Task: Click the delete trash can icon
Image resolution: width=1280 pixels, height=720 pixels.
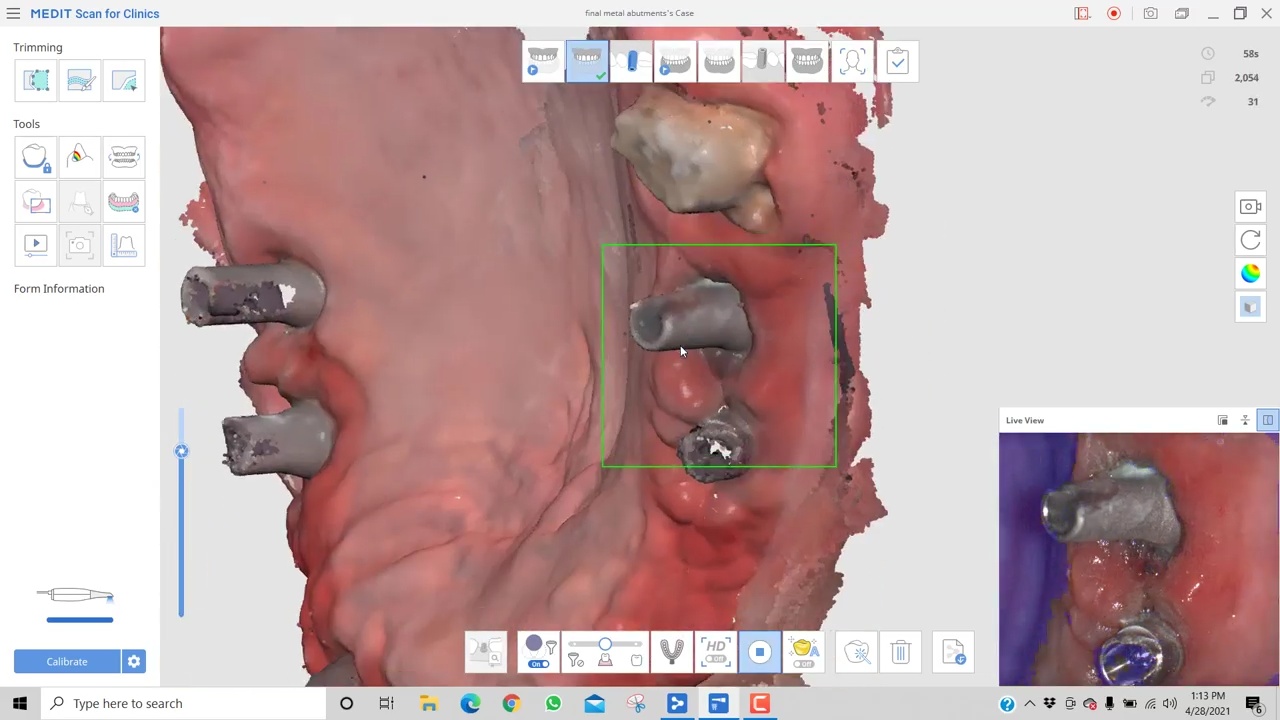Action: (900, 653)
